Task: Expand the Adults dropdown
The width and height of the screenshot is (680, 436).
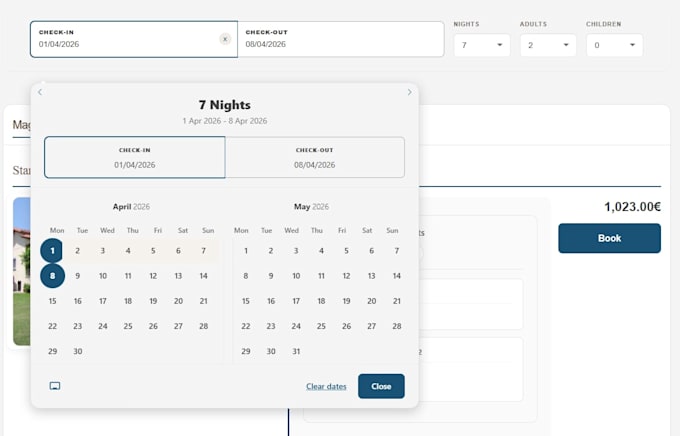Action: coord(548,45)
